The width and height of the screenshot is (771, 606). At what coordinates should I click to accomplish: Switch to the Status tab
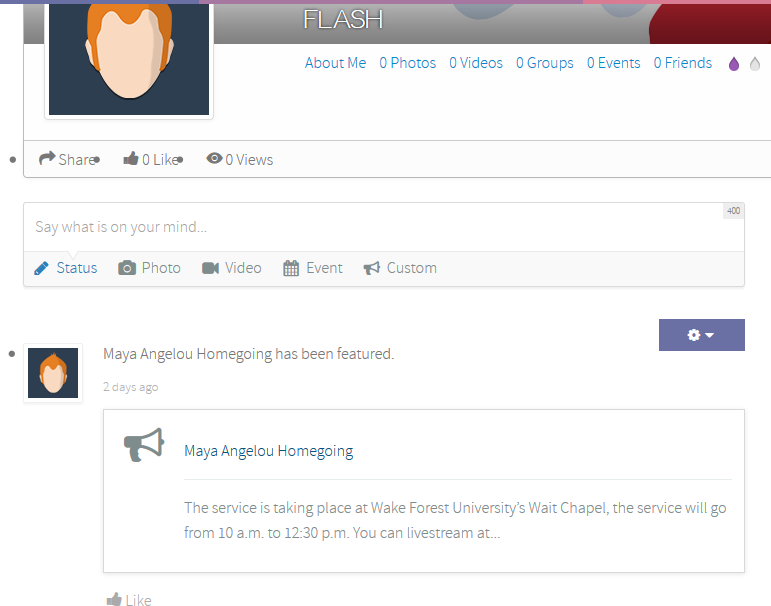[x=66, y=268]
